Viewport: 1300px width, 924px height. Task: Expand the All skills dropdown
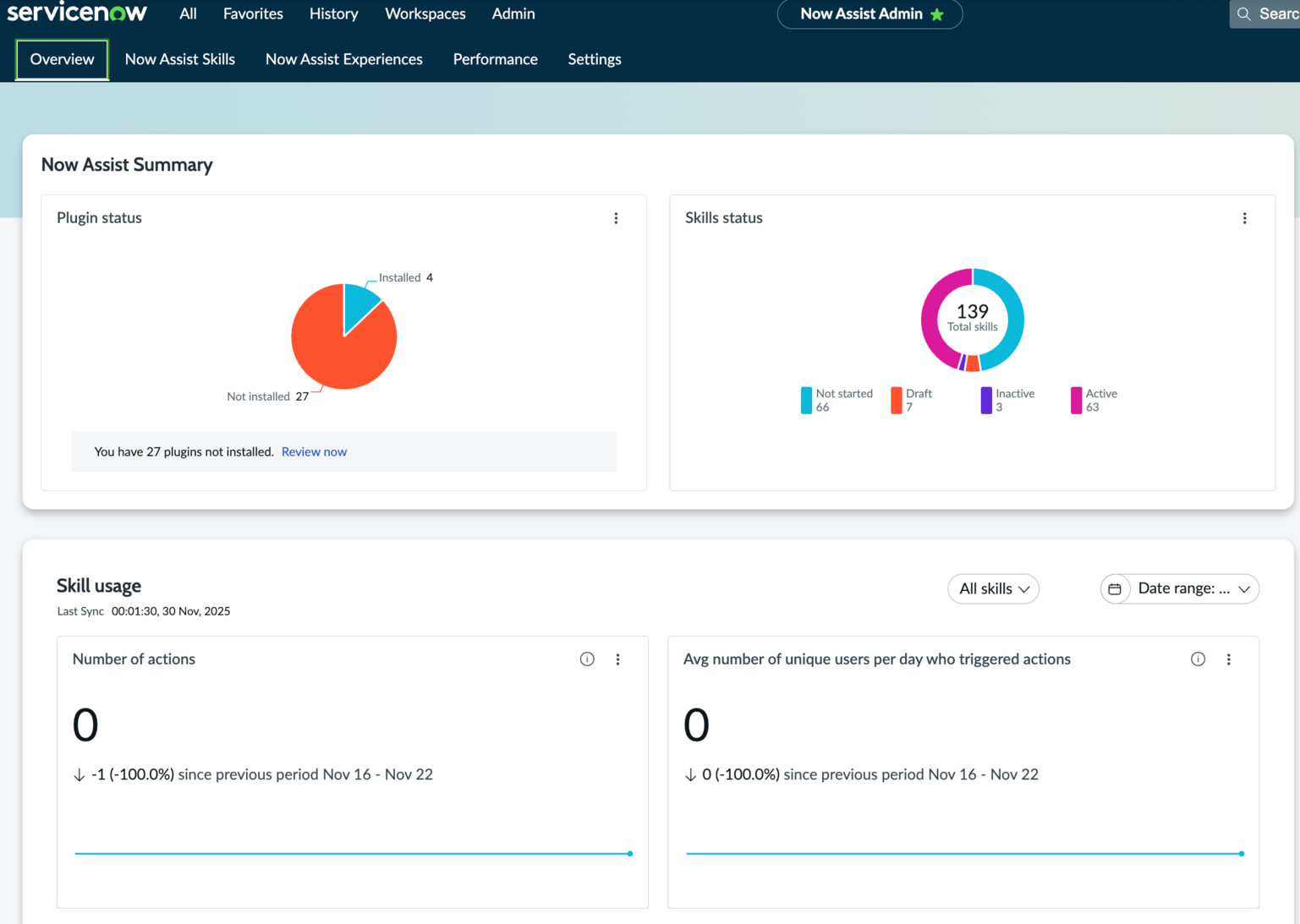994,588
